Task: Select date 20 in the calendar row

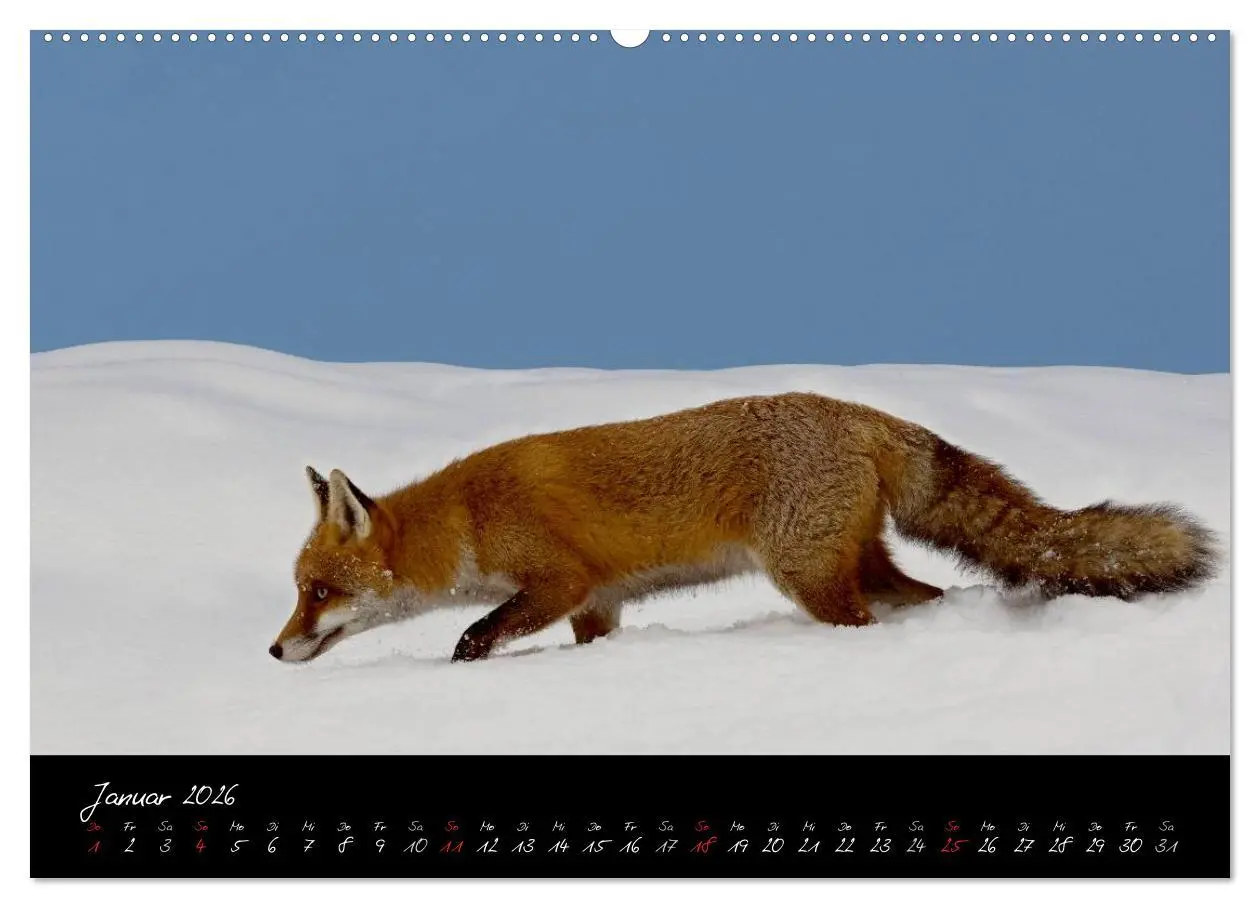Action: tap(773, 846)
